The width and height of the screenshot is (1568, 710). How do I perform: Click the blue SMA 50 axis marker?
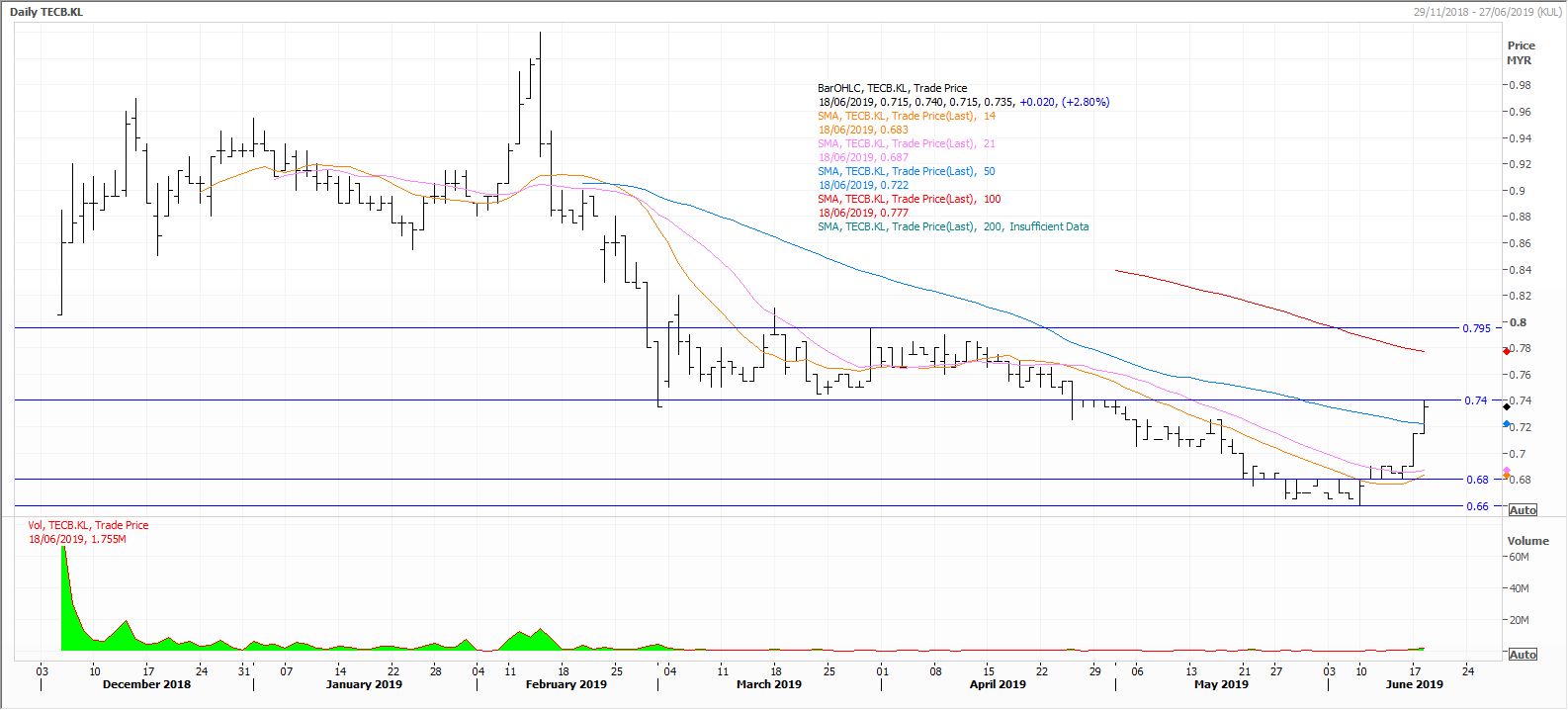(x=1506, y=424)
